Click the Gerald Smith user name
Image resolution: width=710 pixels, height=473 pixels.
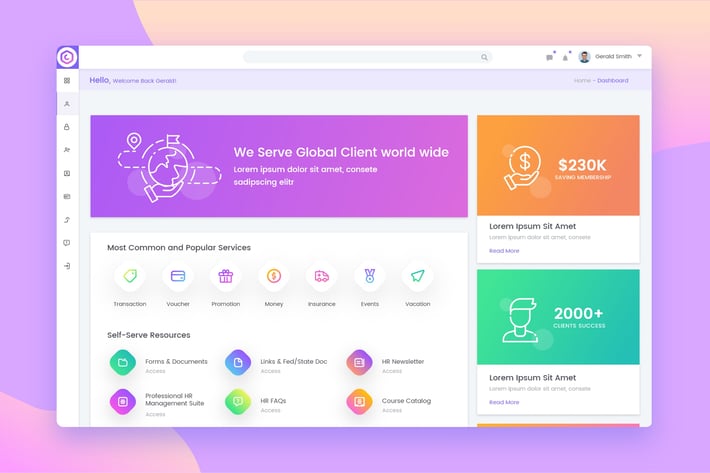[613, 57]
